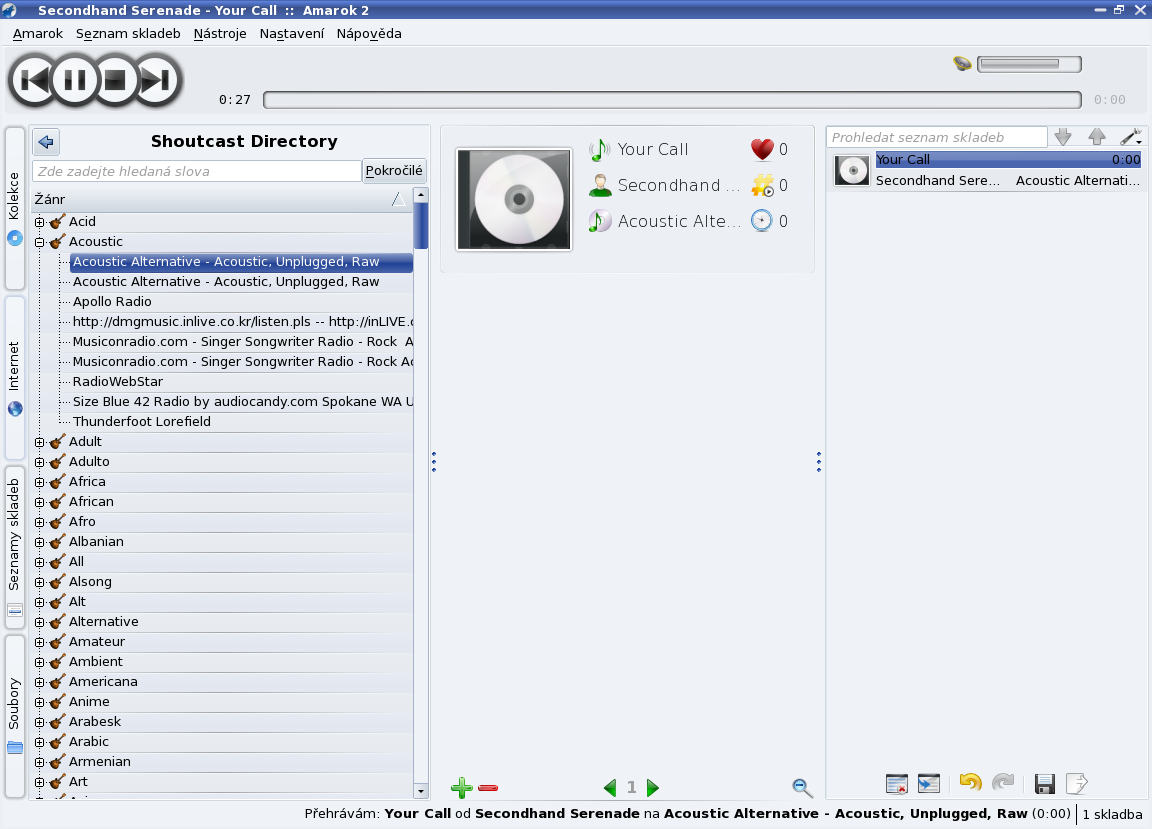Switch to the Internet sidebar tab
This screenshot has width=1152, height=829.
(x=15, y=378)
